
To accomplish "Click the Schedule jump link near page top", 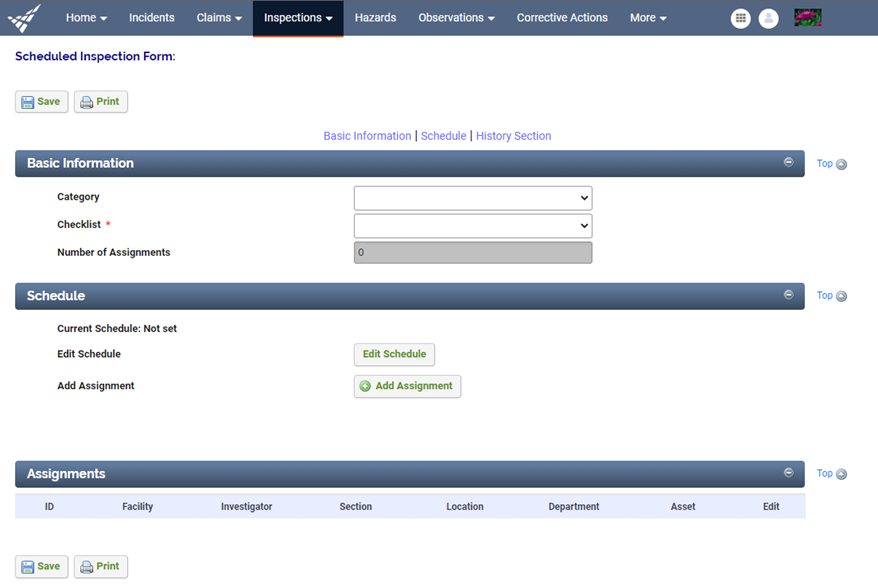I will 443,135.
